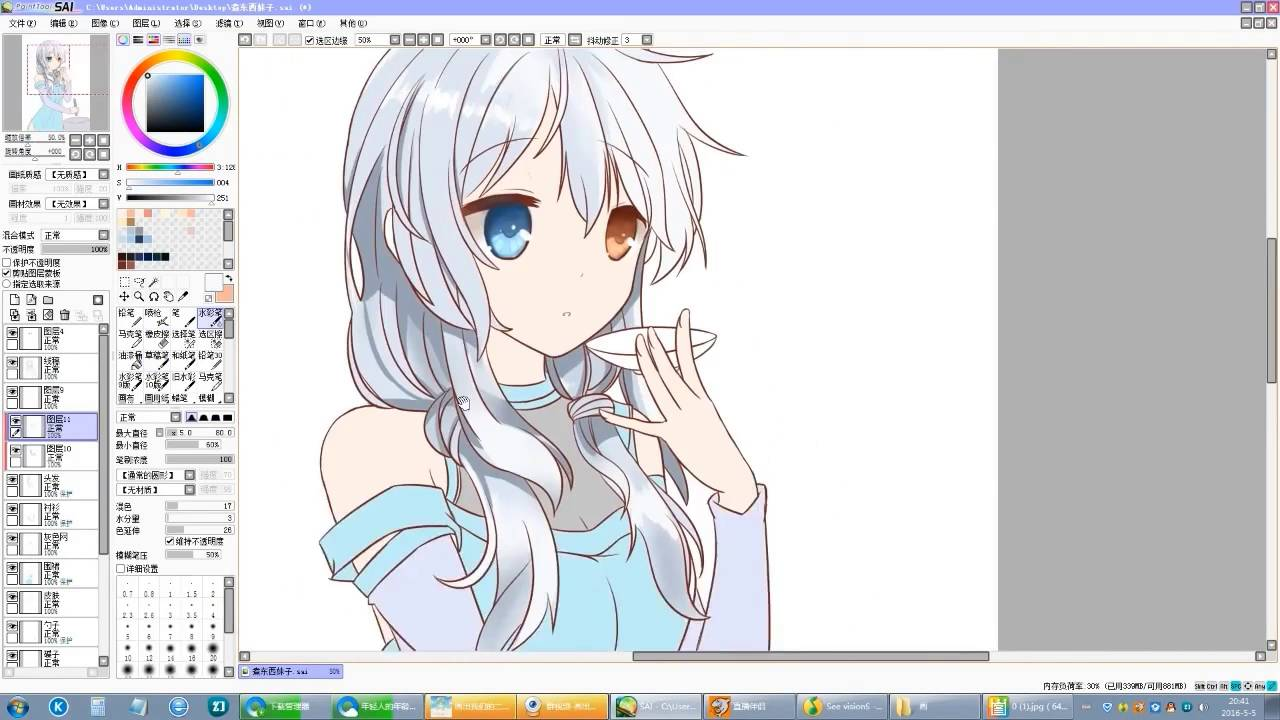Toggle the 选区边缘 selection edge checkbox
The width and height of the screenshot is (1280, 720).
(x=310, y=40)
